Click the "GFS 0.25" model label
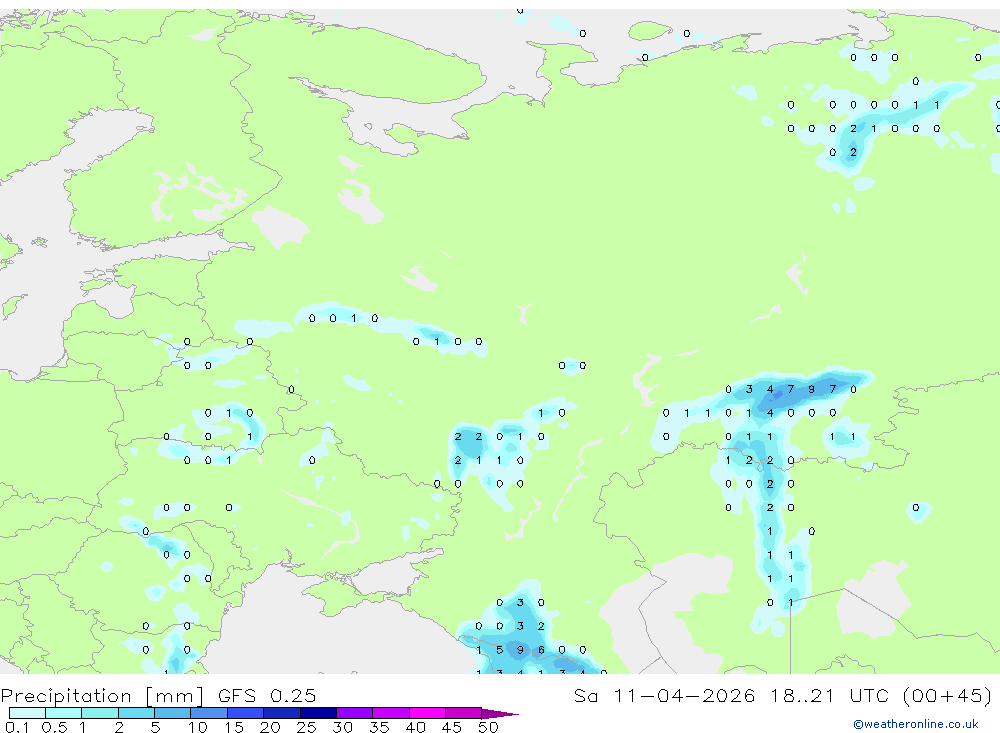The height and width of the screenshot is (733, 1000). 267,695
